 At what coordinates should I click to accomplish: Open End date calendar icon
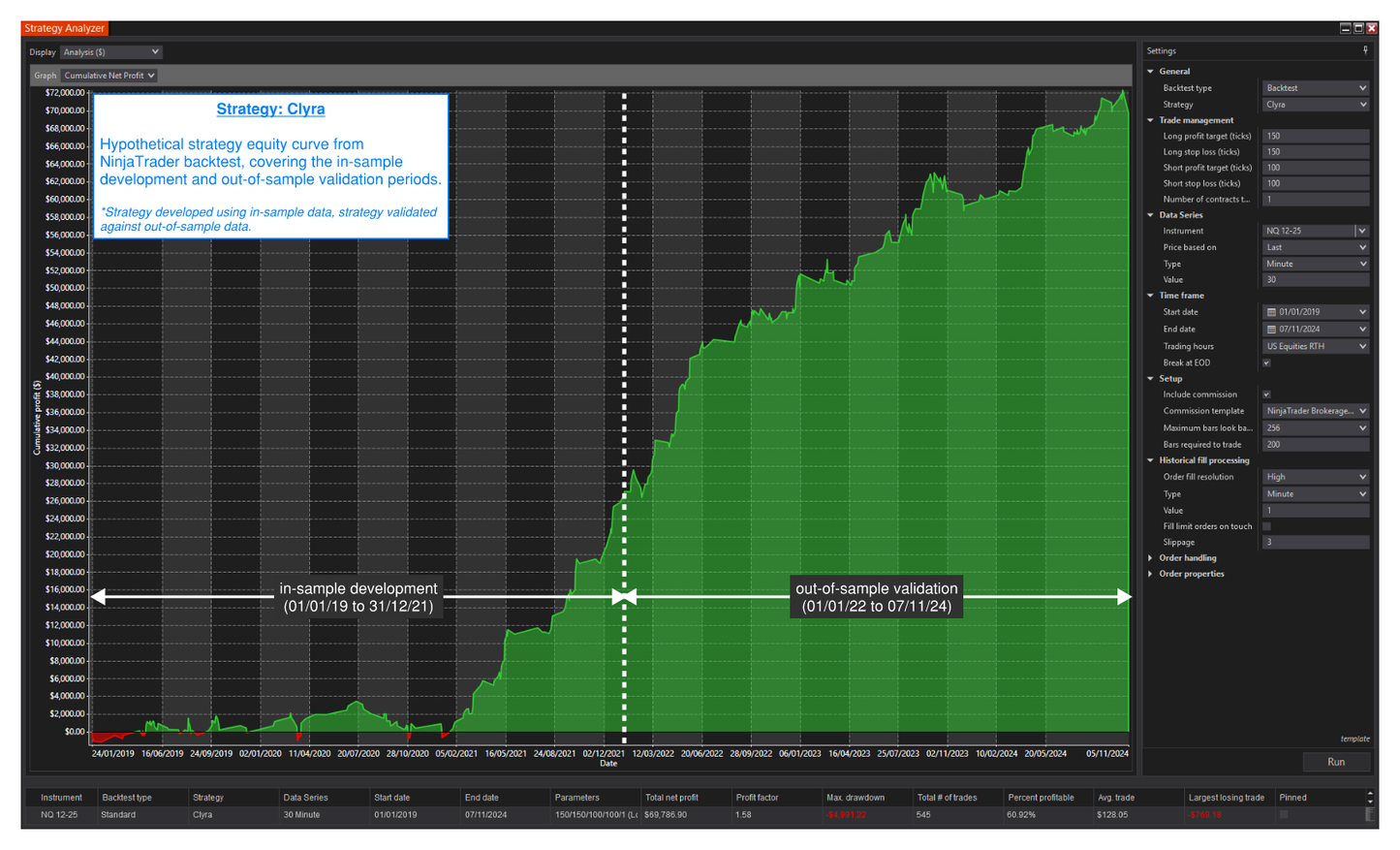click(1271, 330)
